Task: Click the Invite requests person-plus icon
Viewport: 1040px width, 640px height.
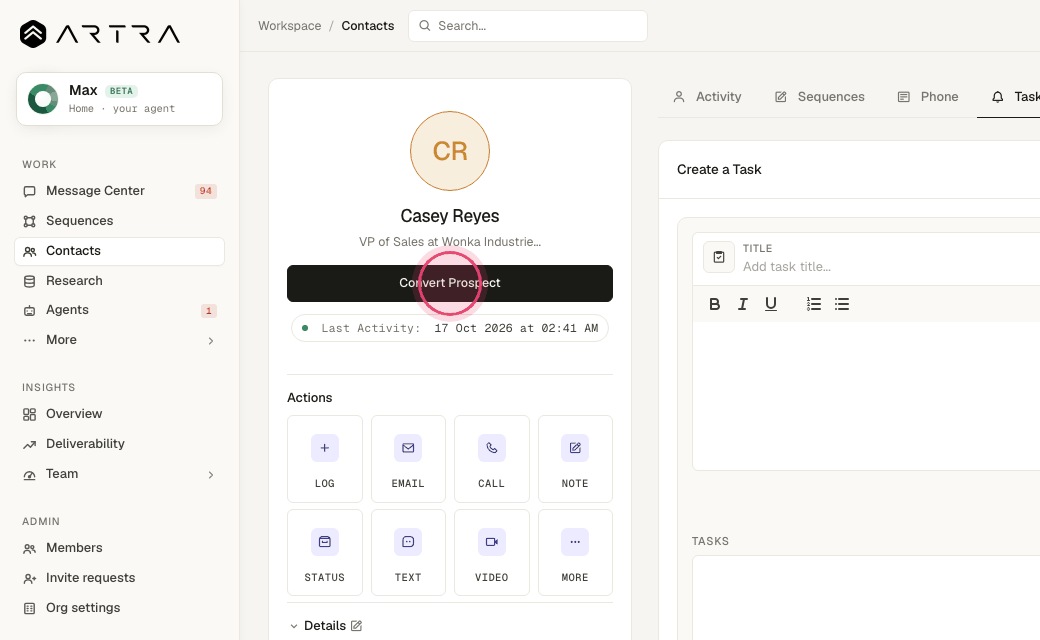Action: (x=29, y=578)
